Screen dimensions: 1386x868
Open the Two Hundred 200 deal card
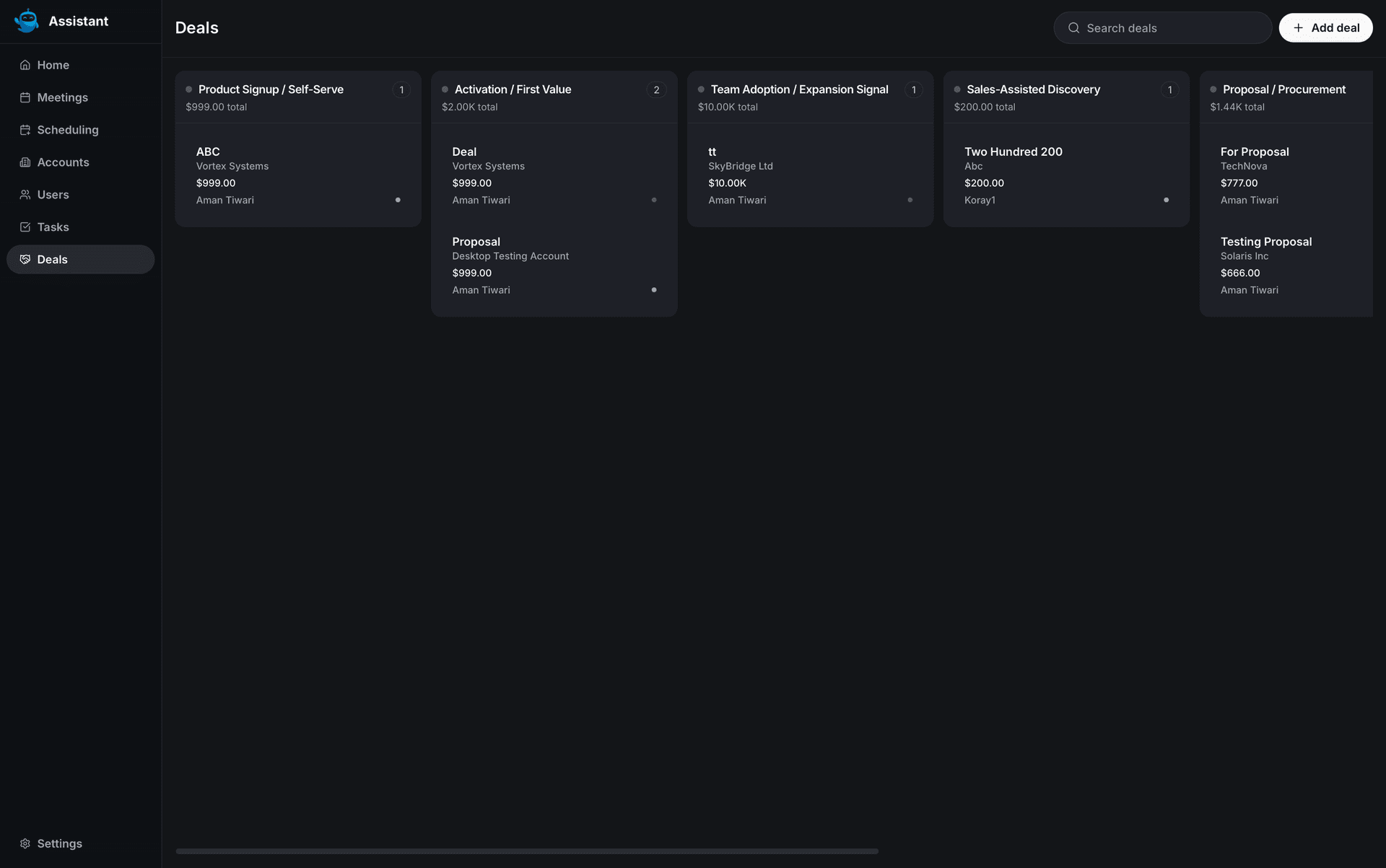coord(1067,175)
